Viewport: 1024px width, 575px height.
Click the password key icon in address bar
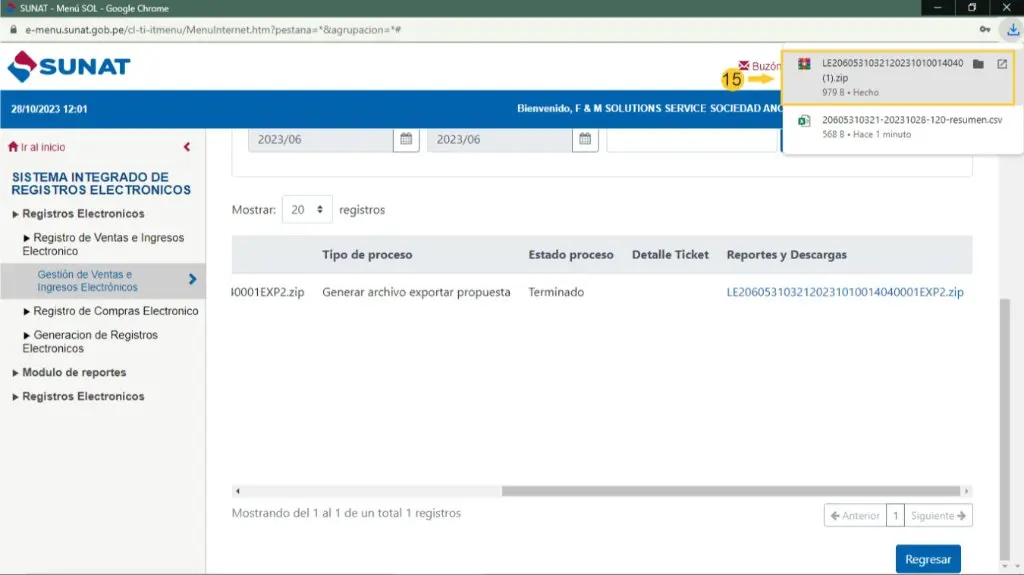pos(985,30)
